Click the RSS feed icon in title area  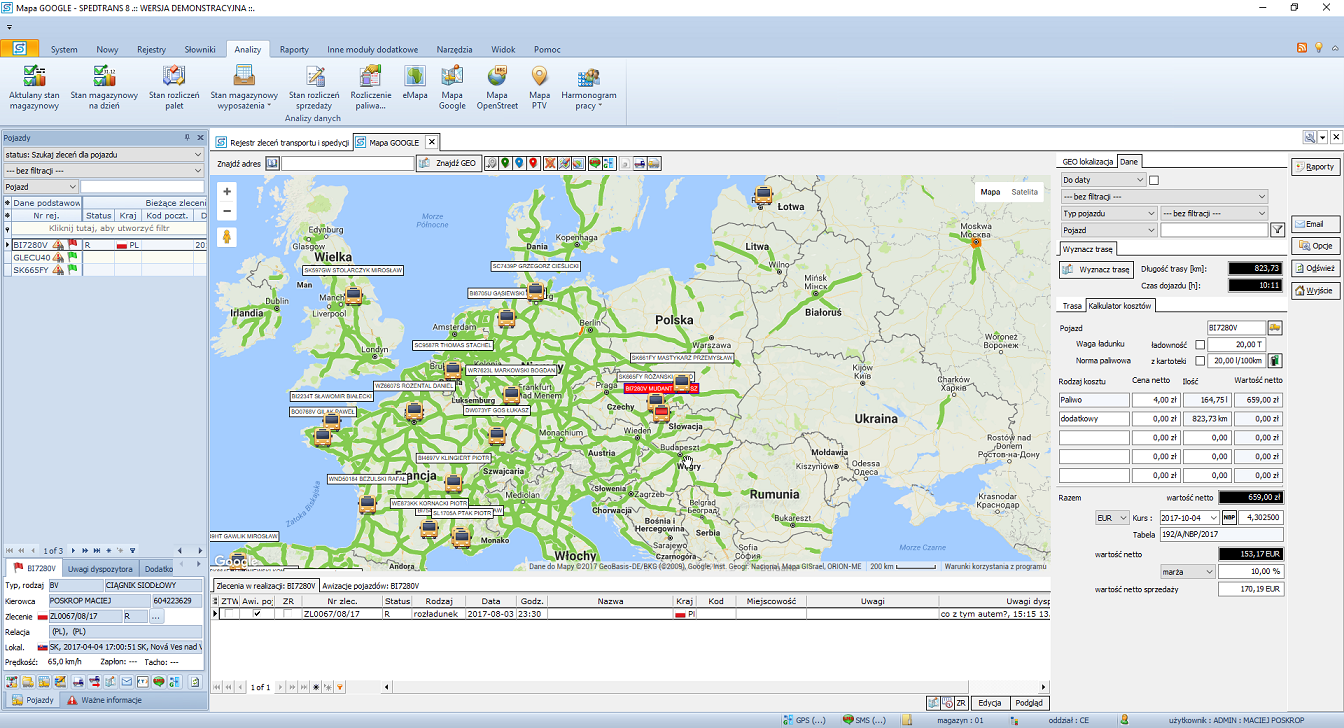click(1302, 47)
